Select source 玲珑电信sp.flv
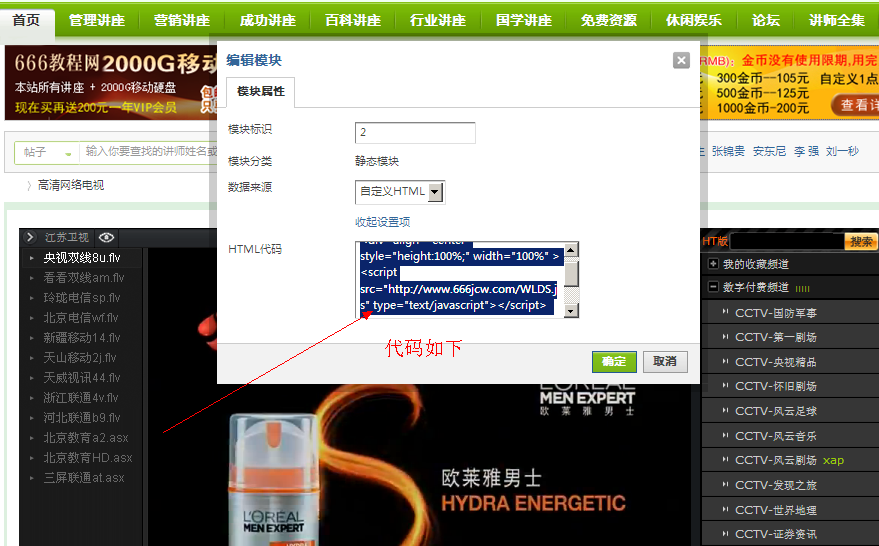Viewport: 879px width, 546px height. tap(82, 298)
